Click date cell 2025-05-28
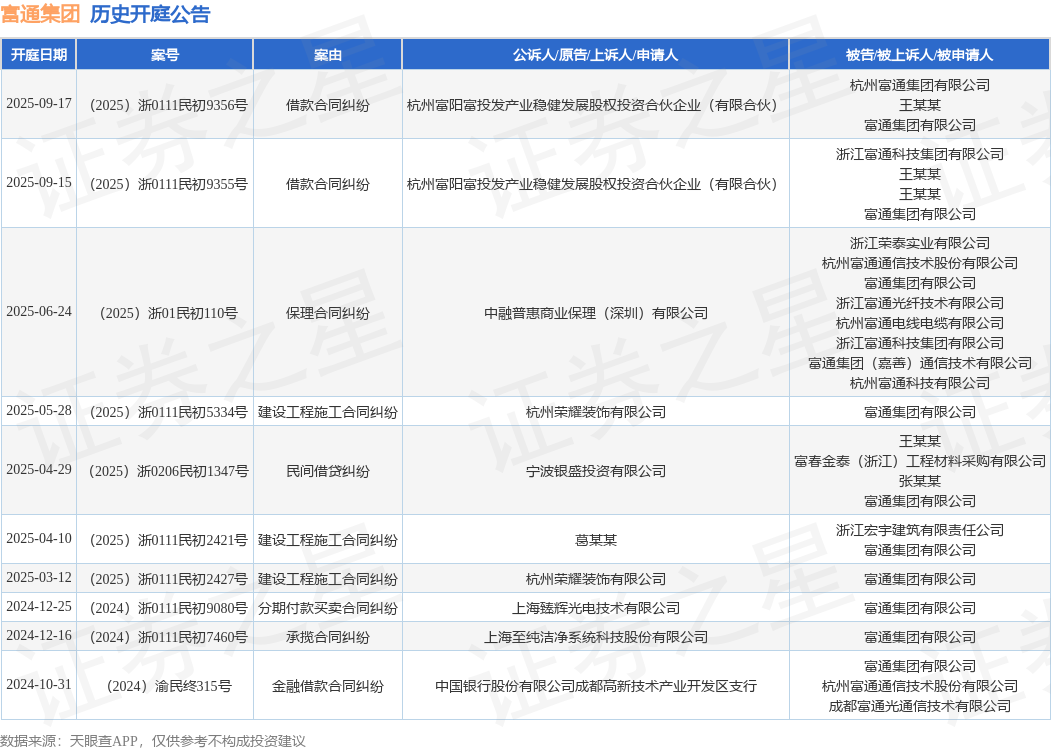The image size is (1051, 750). 39,411
